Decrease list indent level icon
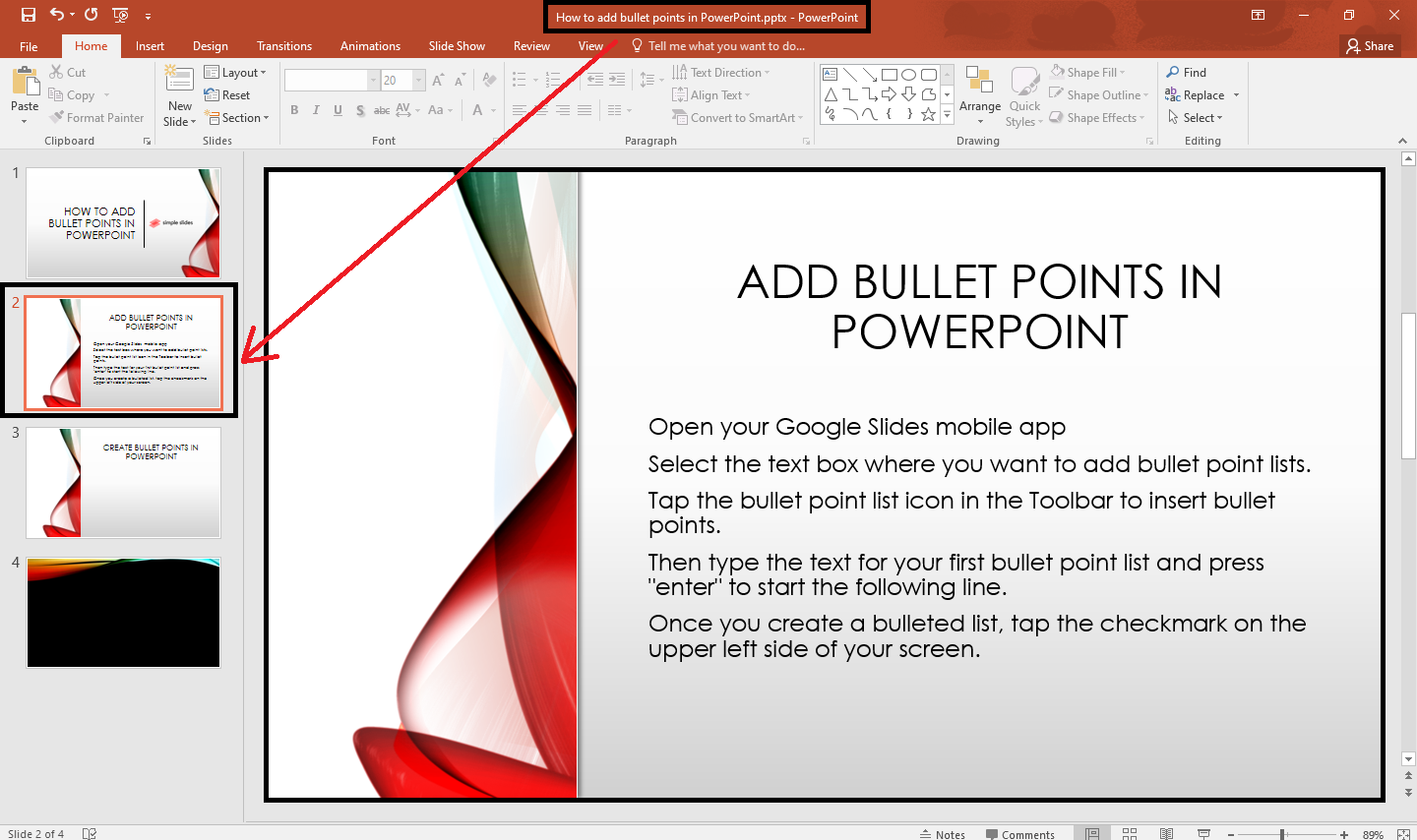 click(595, 80)
